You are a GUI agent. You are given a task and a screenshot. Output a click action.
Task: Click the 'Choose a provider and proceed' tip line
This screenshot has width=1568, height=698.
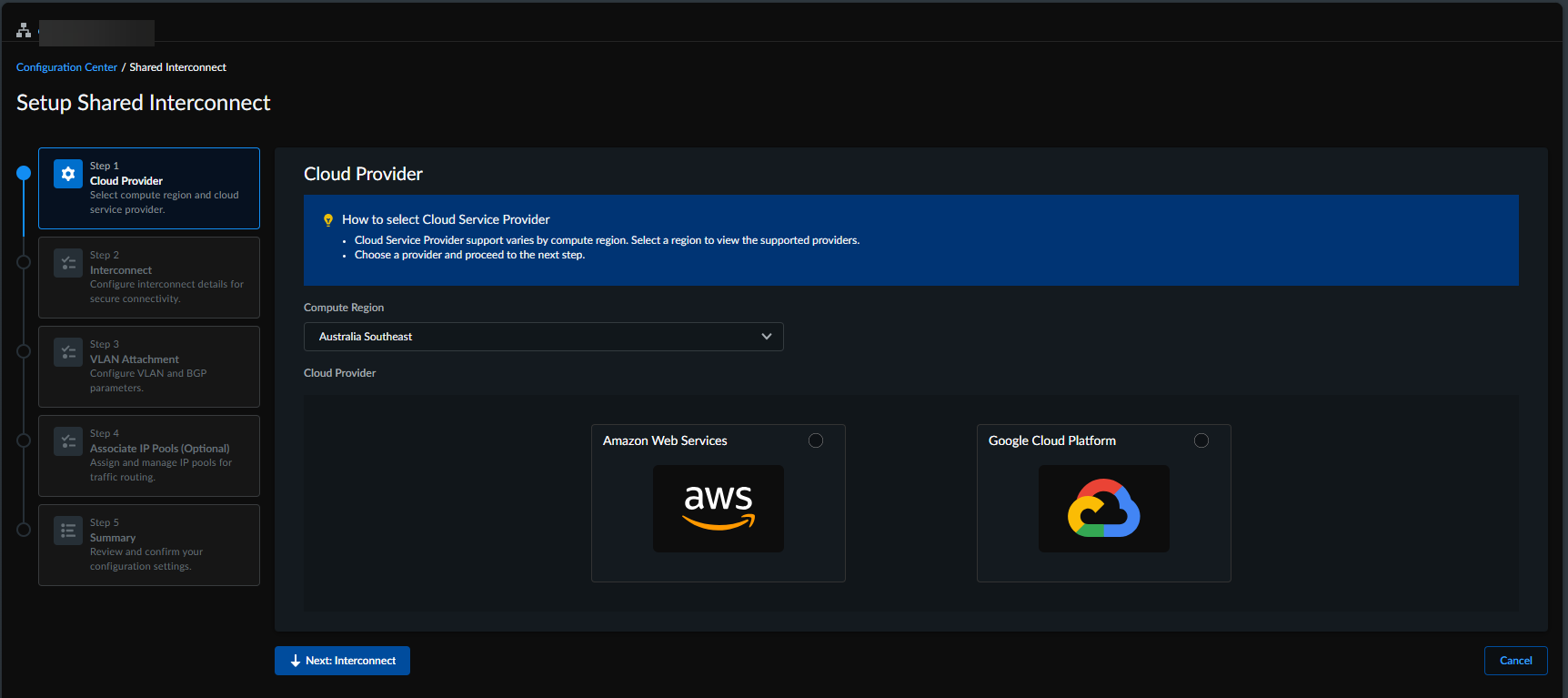point(469,255)
